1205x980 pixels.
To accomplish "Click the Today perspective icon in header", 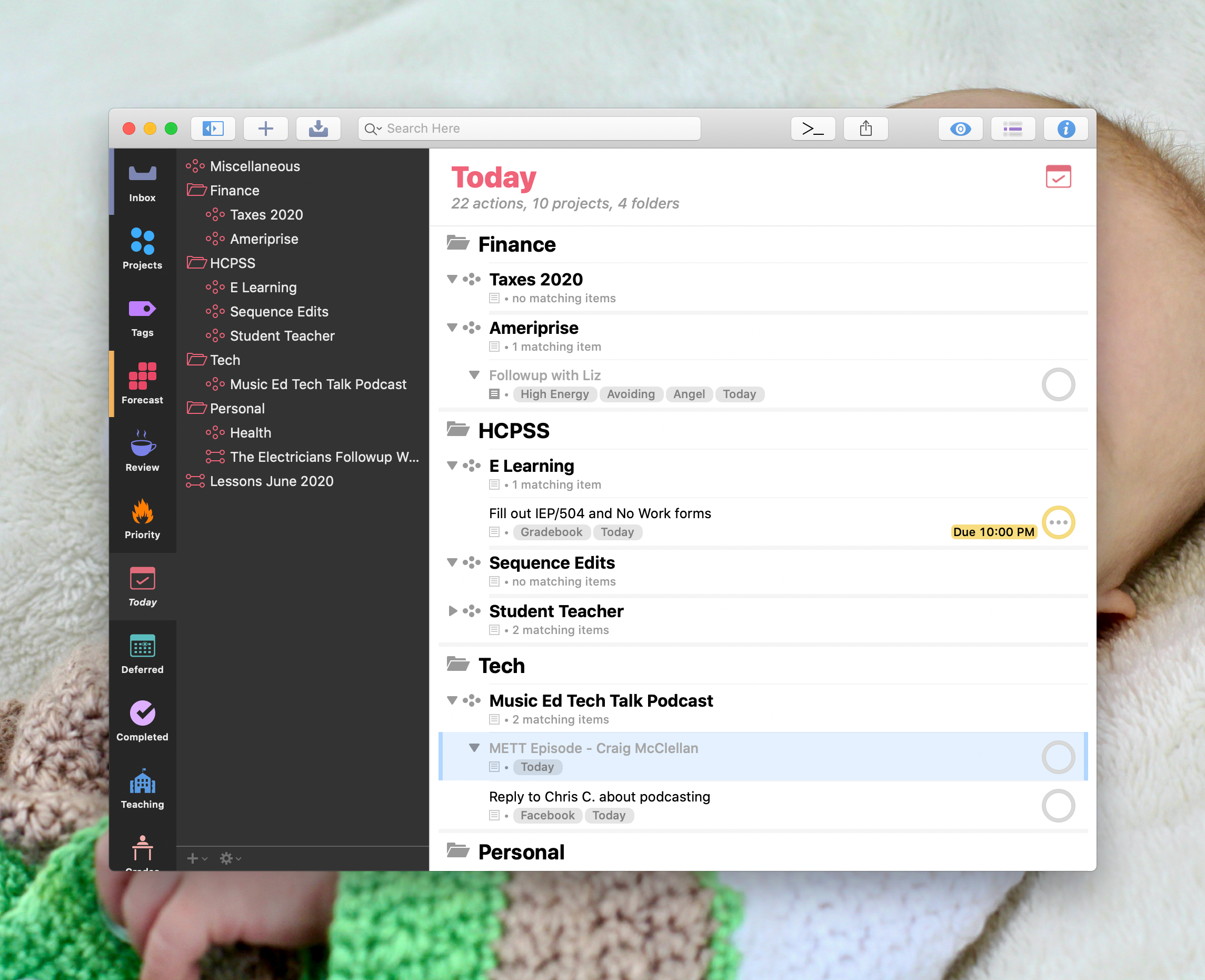I will pos(1058,177).
